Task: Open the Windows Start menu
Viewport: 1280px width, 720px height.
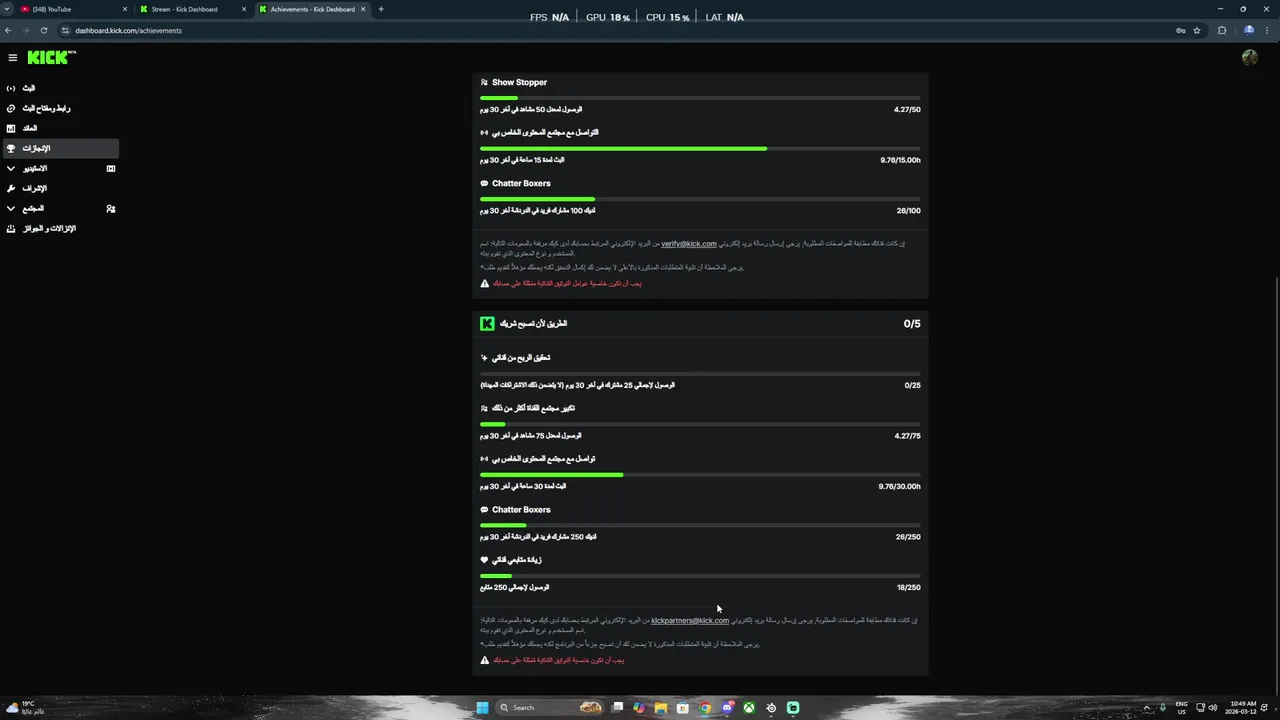Action: [482, 707]
